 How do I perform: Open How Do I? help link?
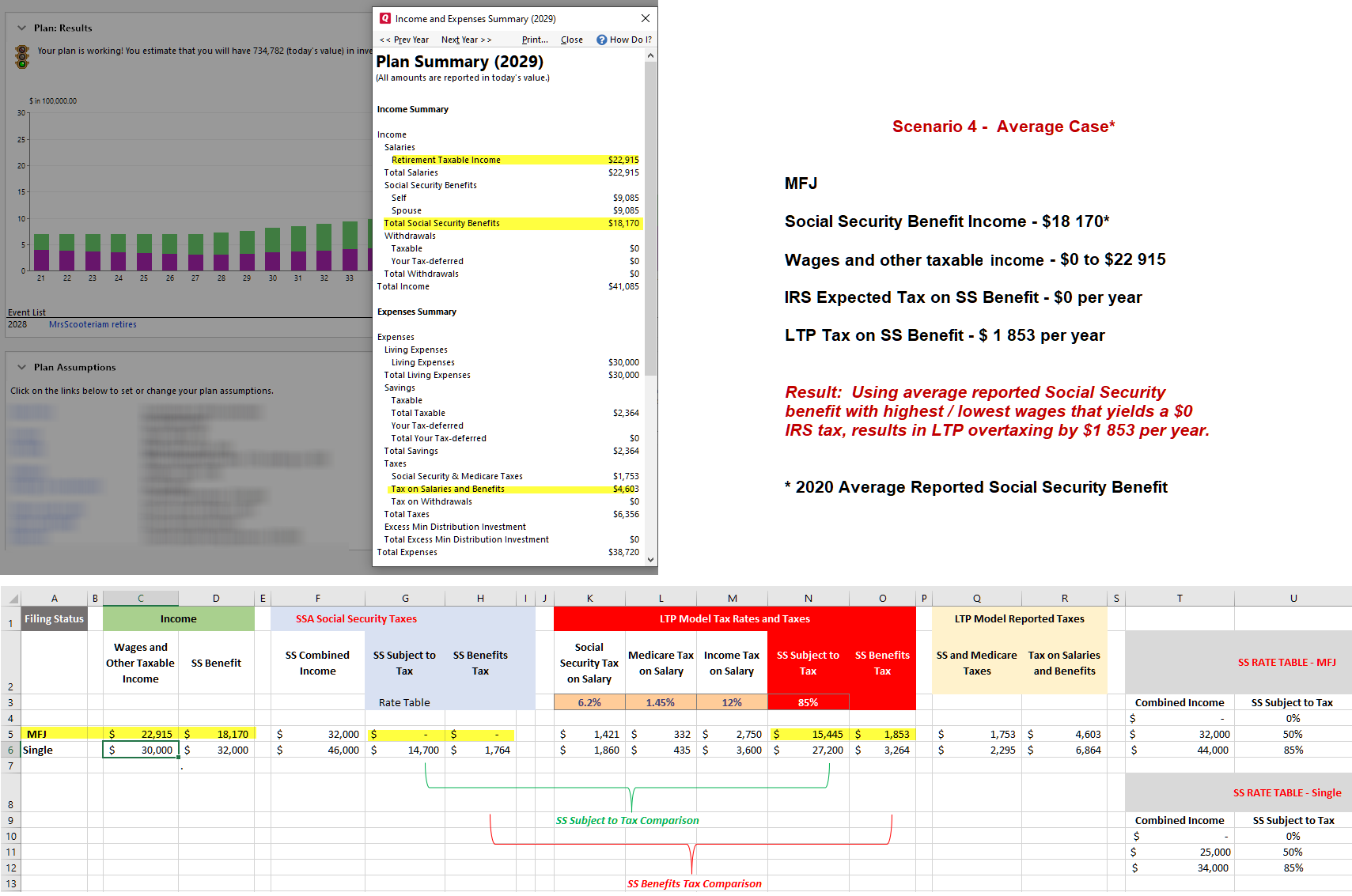(x=631, y=40)
